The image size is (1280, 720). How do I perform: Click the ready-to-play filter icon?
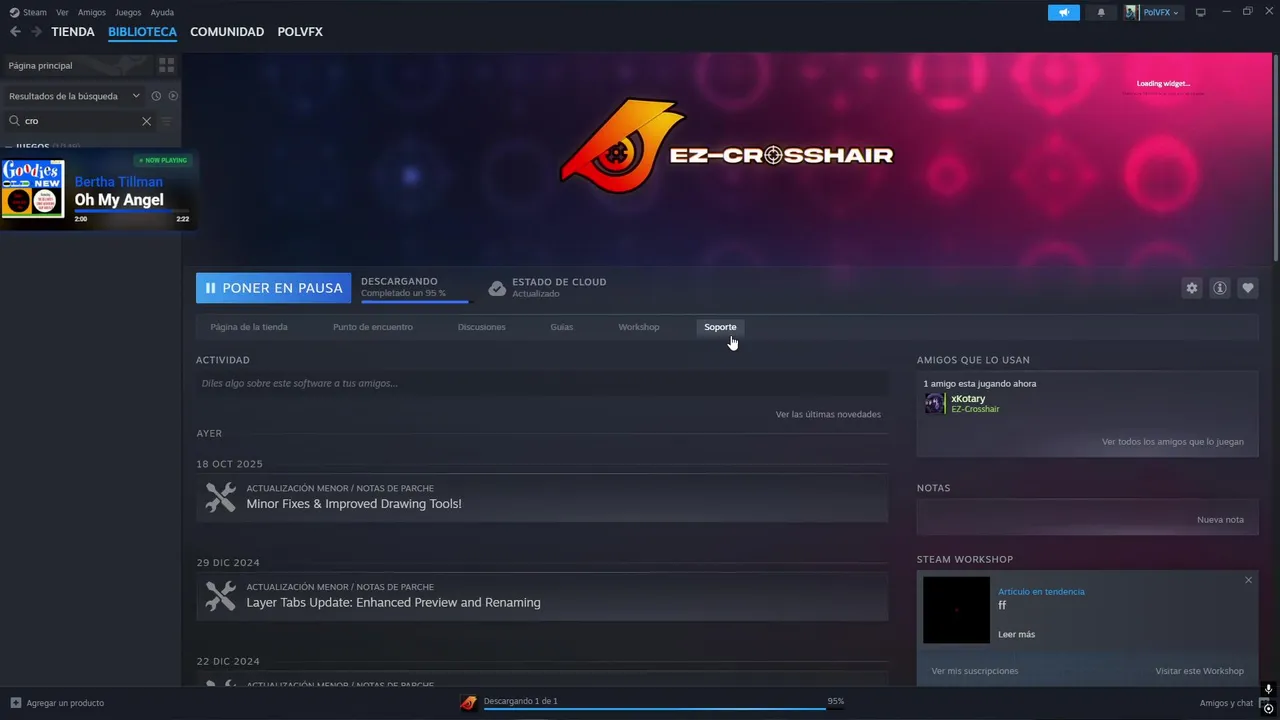click(173, 96)
